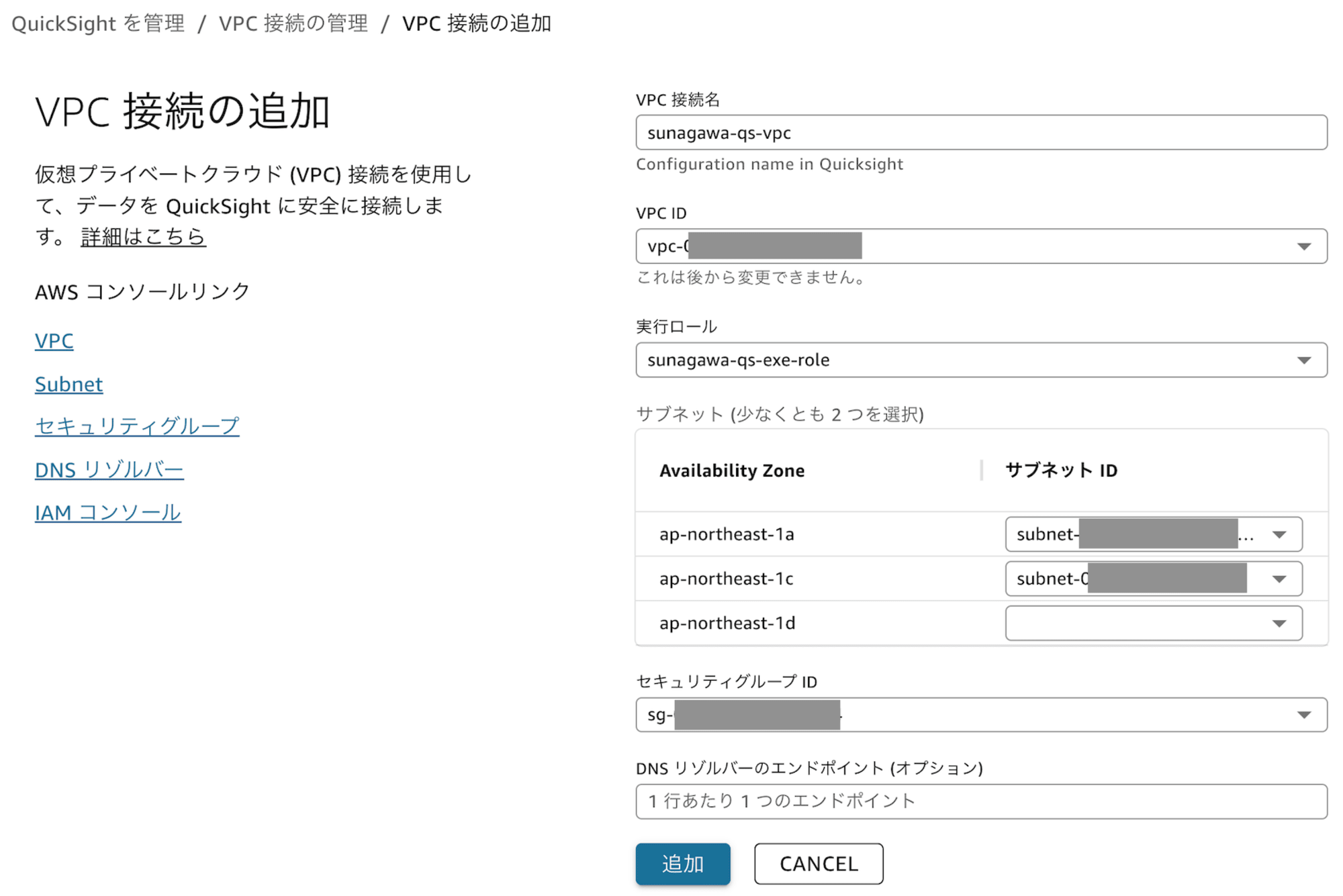Screen dimensions: 1343x896
Task: Open the ap-northeast-1c subnet dropdown
Action: 1154,579
